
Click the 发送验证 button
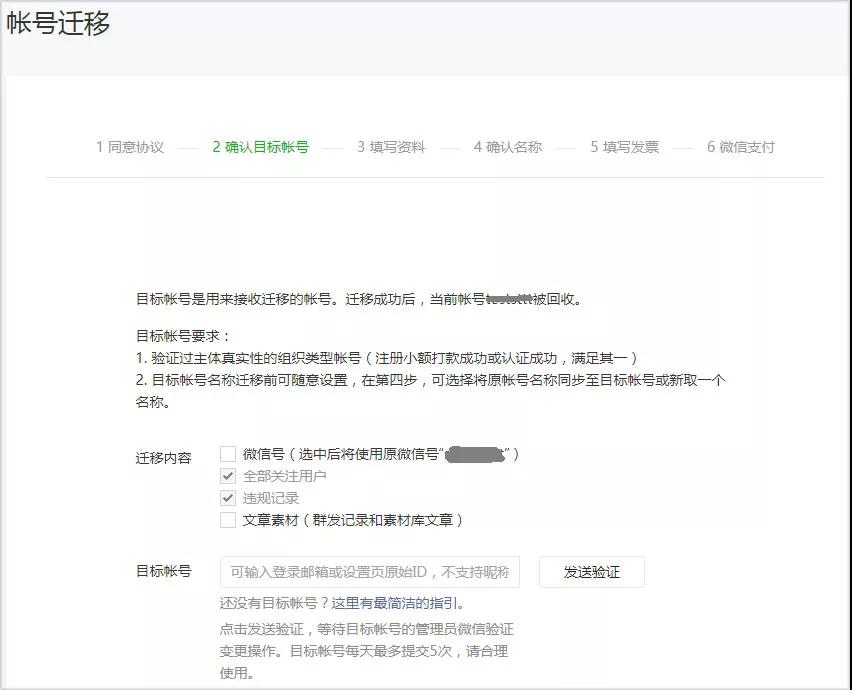[592, 572]
